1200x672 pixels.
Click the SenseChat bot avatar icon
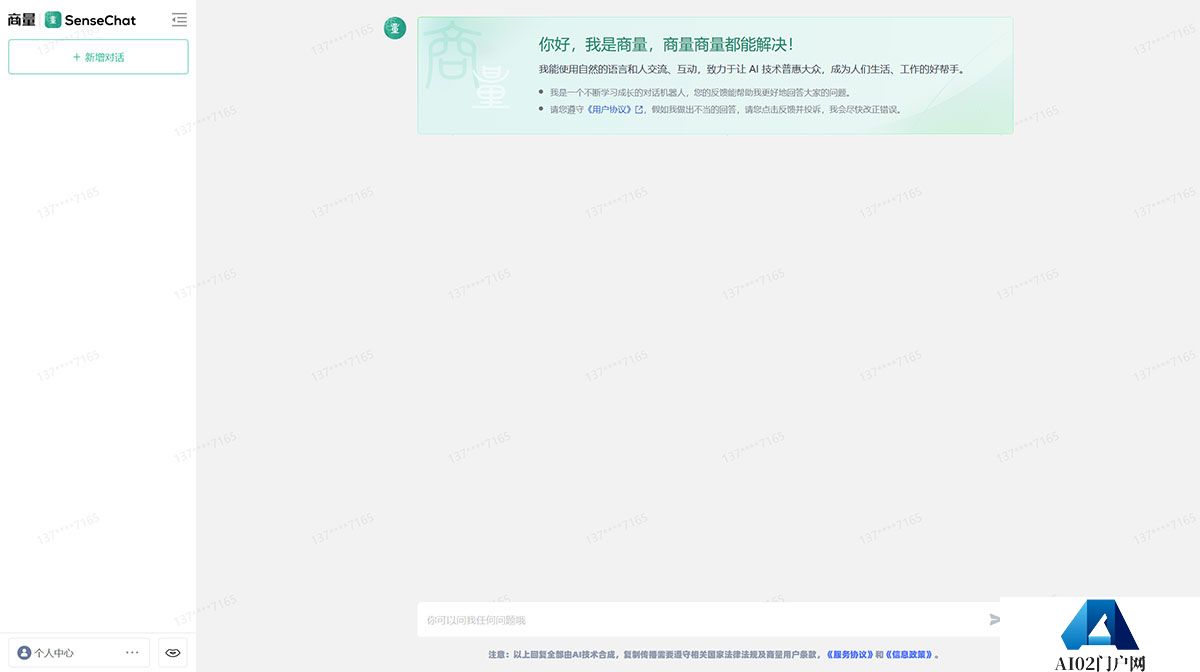[x=396, y=28]
